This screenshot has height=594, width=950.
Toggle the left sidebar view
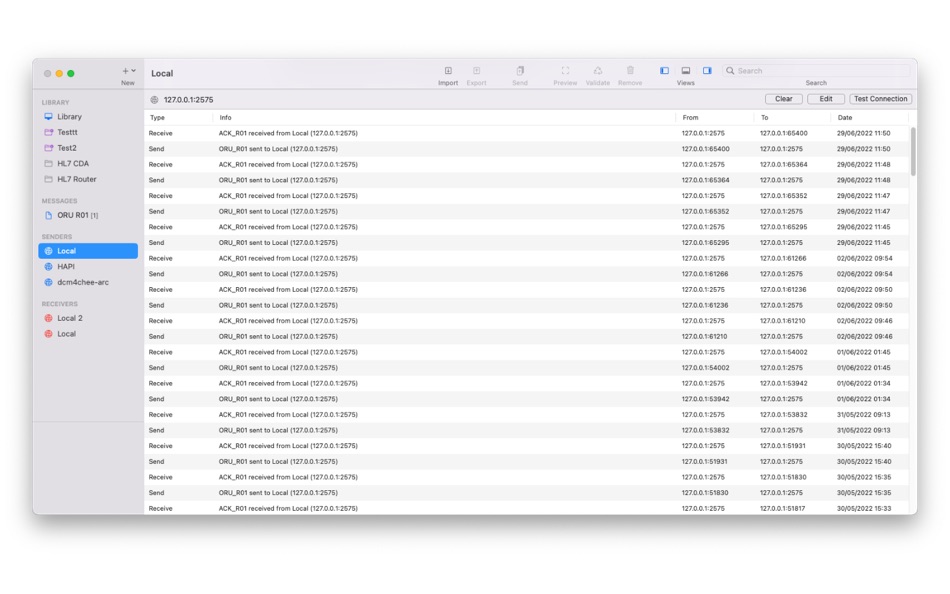664,70
